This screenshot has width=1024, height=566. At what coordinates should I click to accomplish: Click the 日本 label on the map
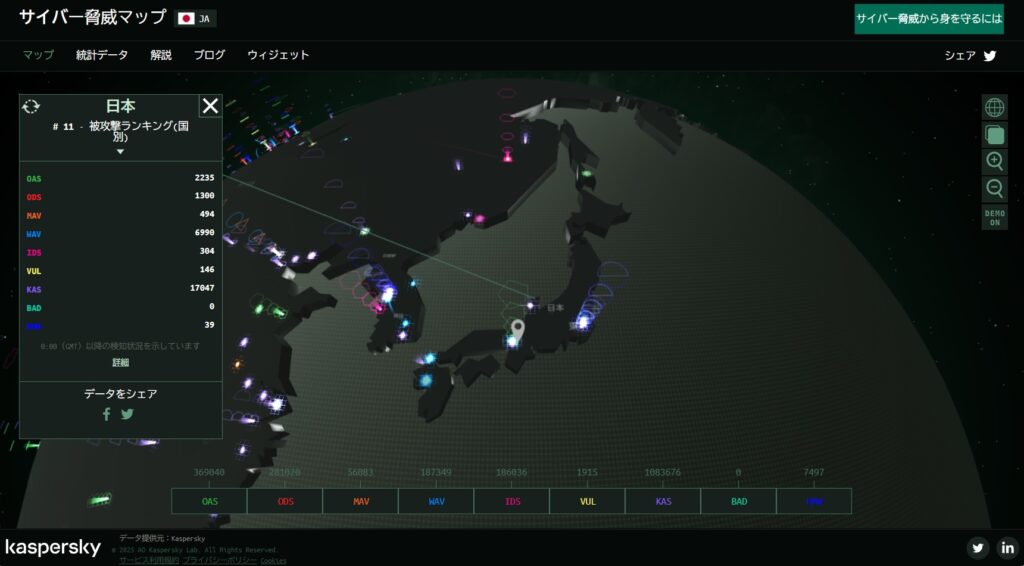(555, 307)
